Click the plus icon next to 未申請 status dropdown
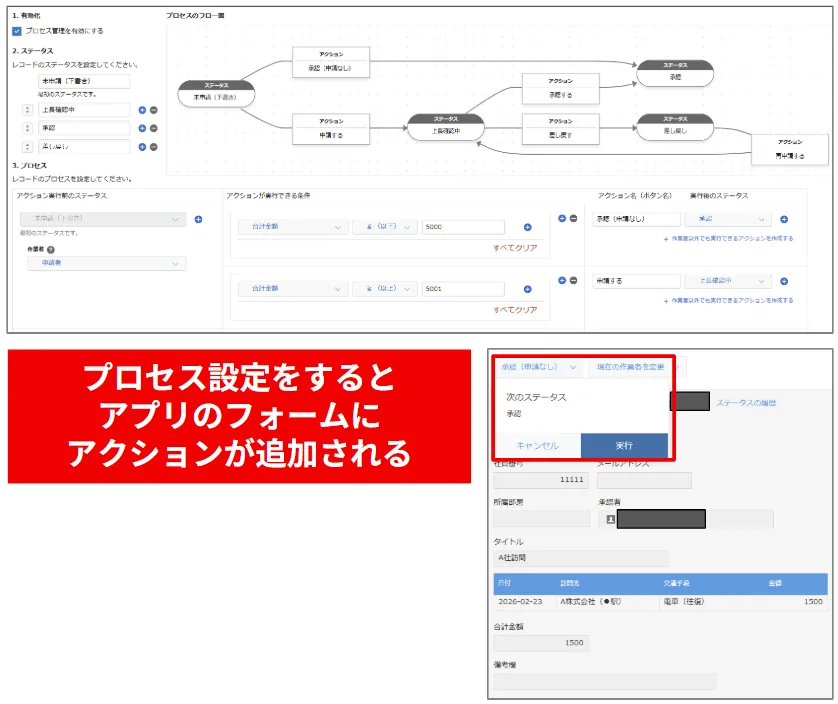The height and width of the screenshot is (704, 838). point(198,219)
